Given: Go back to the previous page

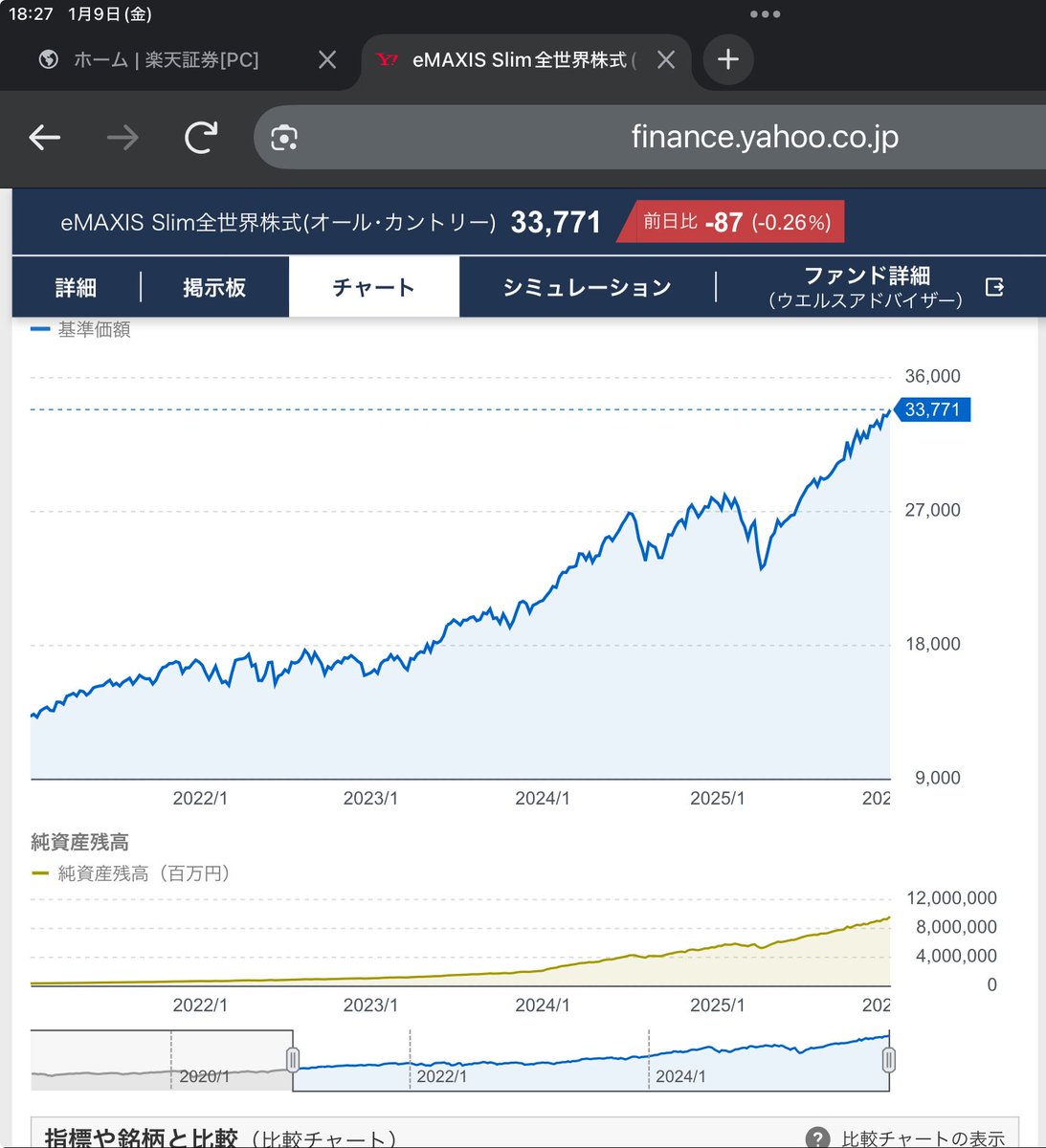Looking at the screenshot, I should point(45,138).
